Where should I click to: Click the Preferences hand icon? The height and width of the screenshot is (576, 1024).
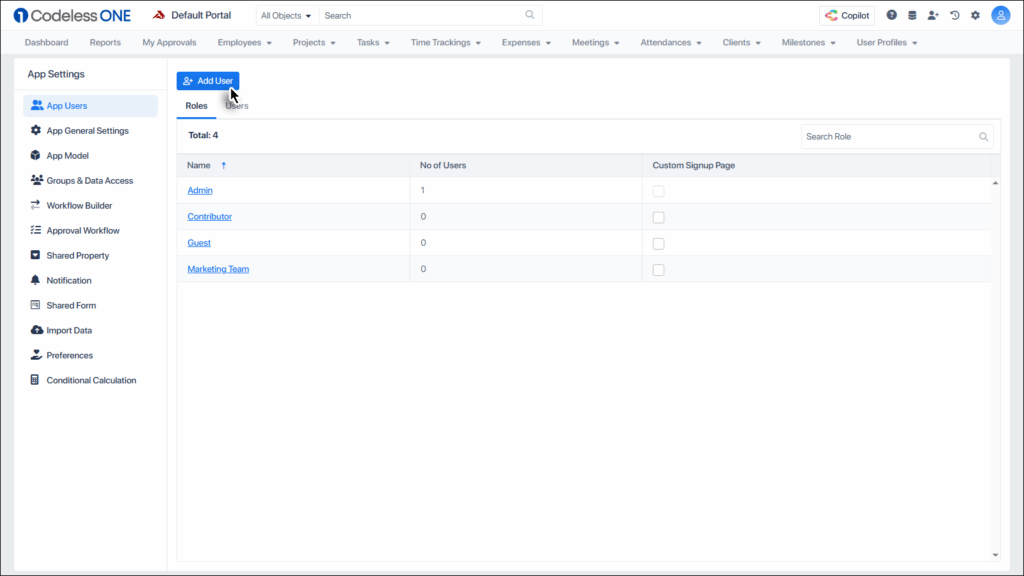pyautogui.click(x=36, y=355)
